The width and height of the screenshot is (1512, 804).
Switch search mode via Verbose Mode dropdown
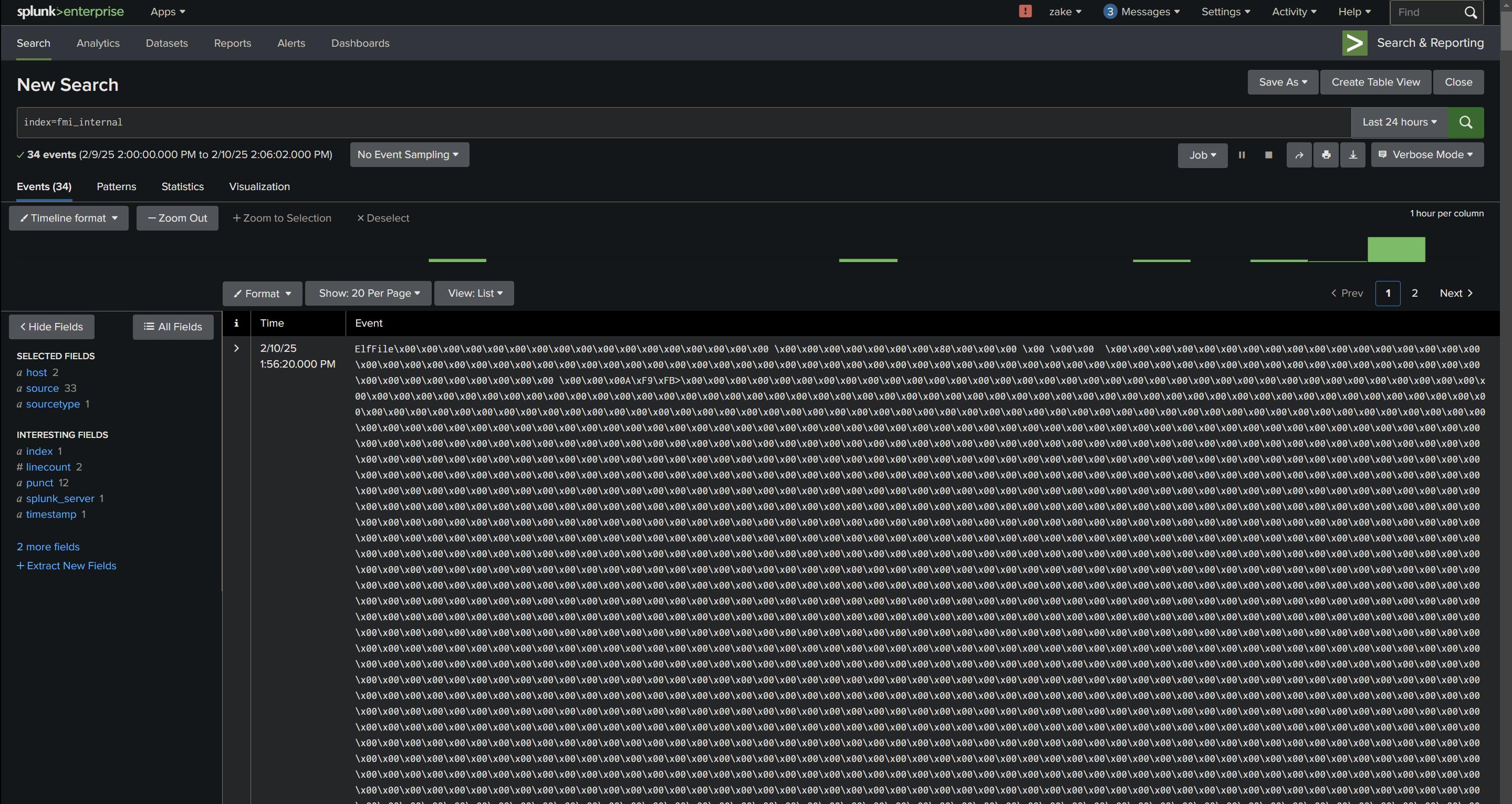[x=1427, y=154]
